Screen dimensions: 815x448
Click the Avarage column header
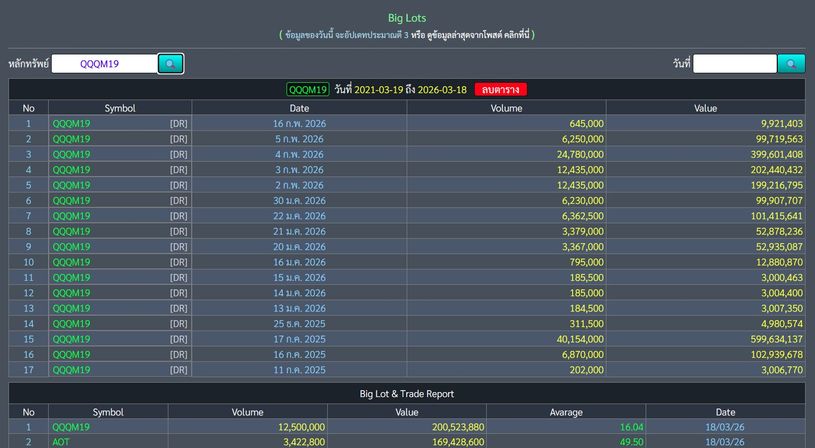565,411
